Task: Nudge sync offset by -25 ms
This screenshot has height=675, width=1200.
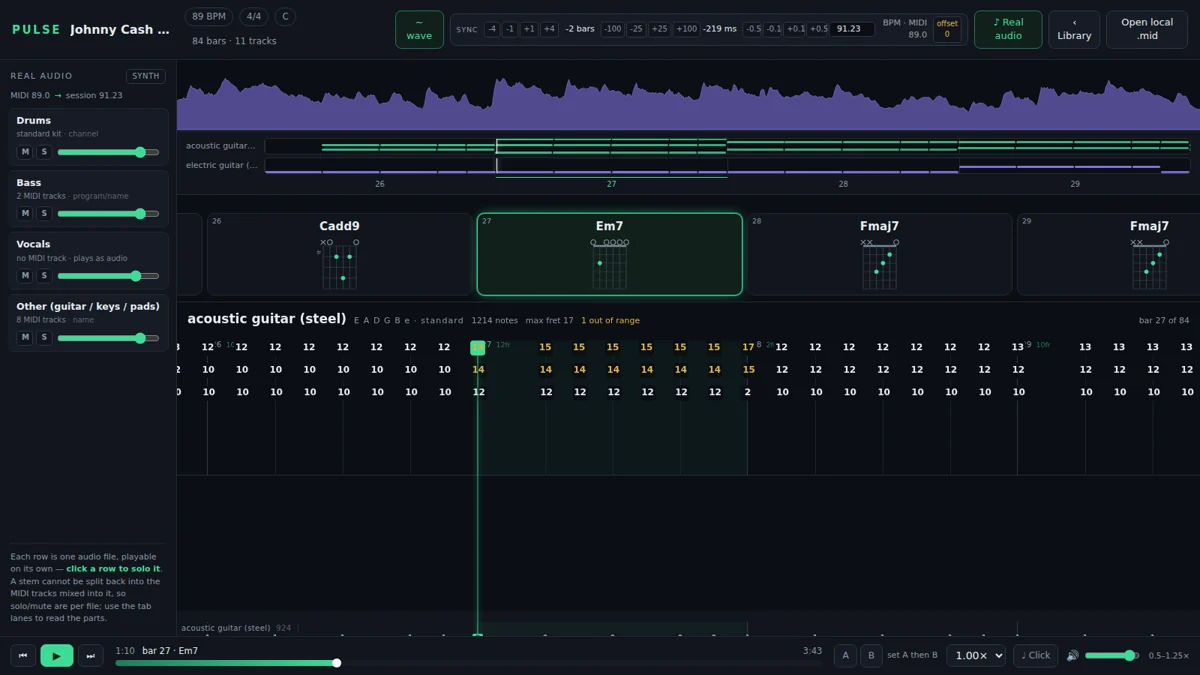Action: (x=636, y=29)
